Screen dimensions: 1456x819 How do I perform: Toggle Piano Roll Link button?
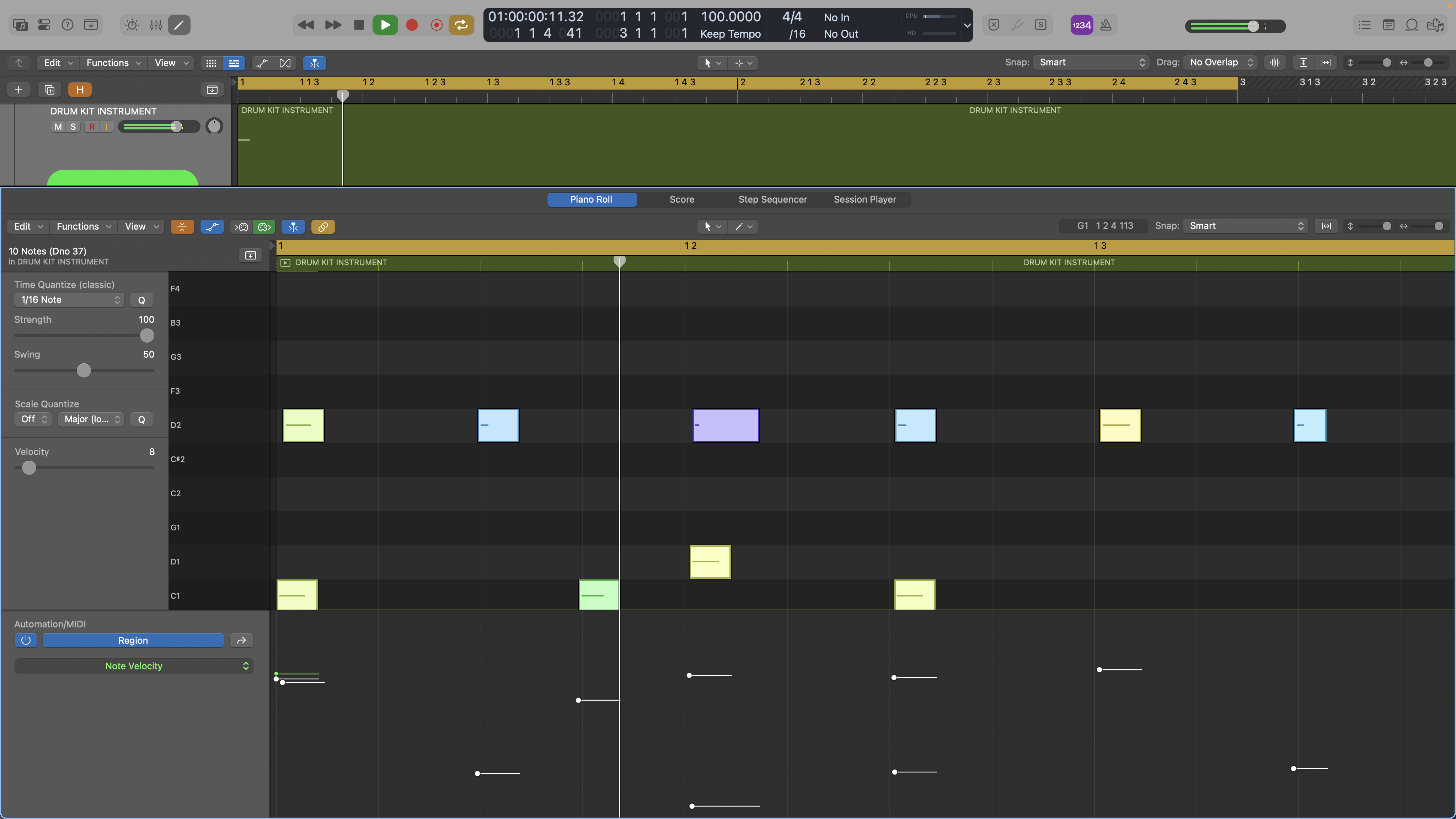pos(323,227)
